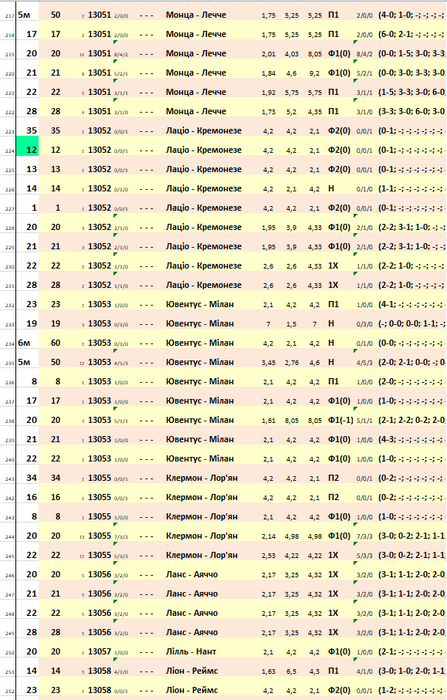This screenshot has height=700, width=447.
Task: Select odds cell 2,01 in Монца - Лечче row
Action: pyautogui.click(x=268, y=54)
